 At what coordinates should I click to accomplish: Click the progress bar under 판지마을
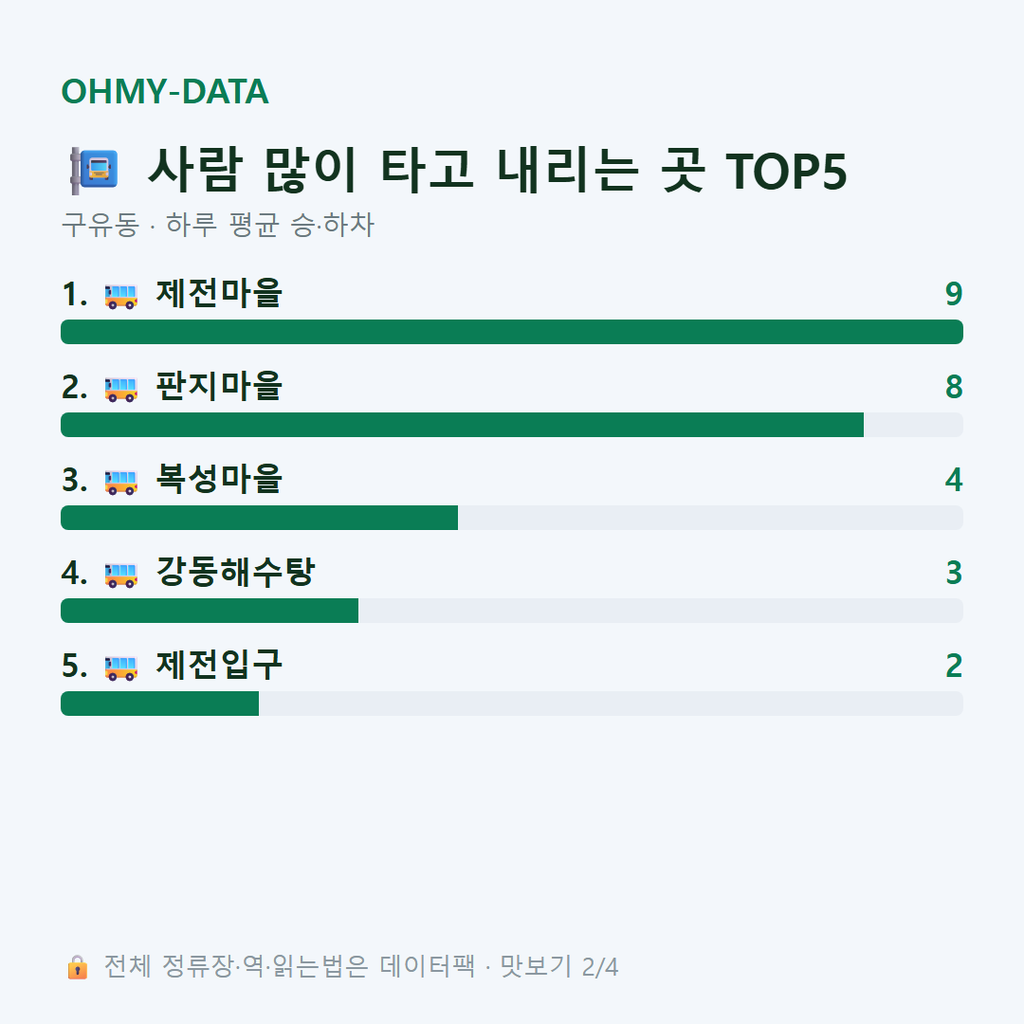point(512,424)
